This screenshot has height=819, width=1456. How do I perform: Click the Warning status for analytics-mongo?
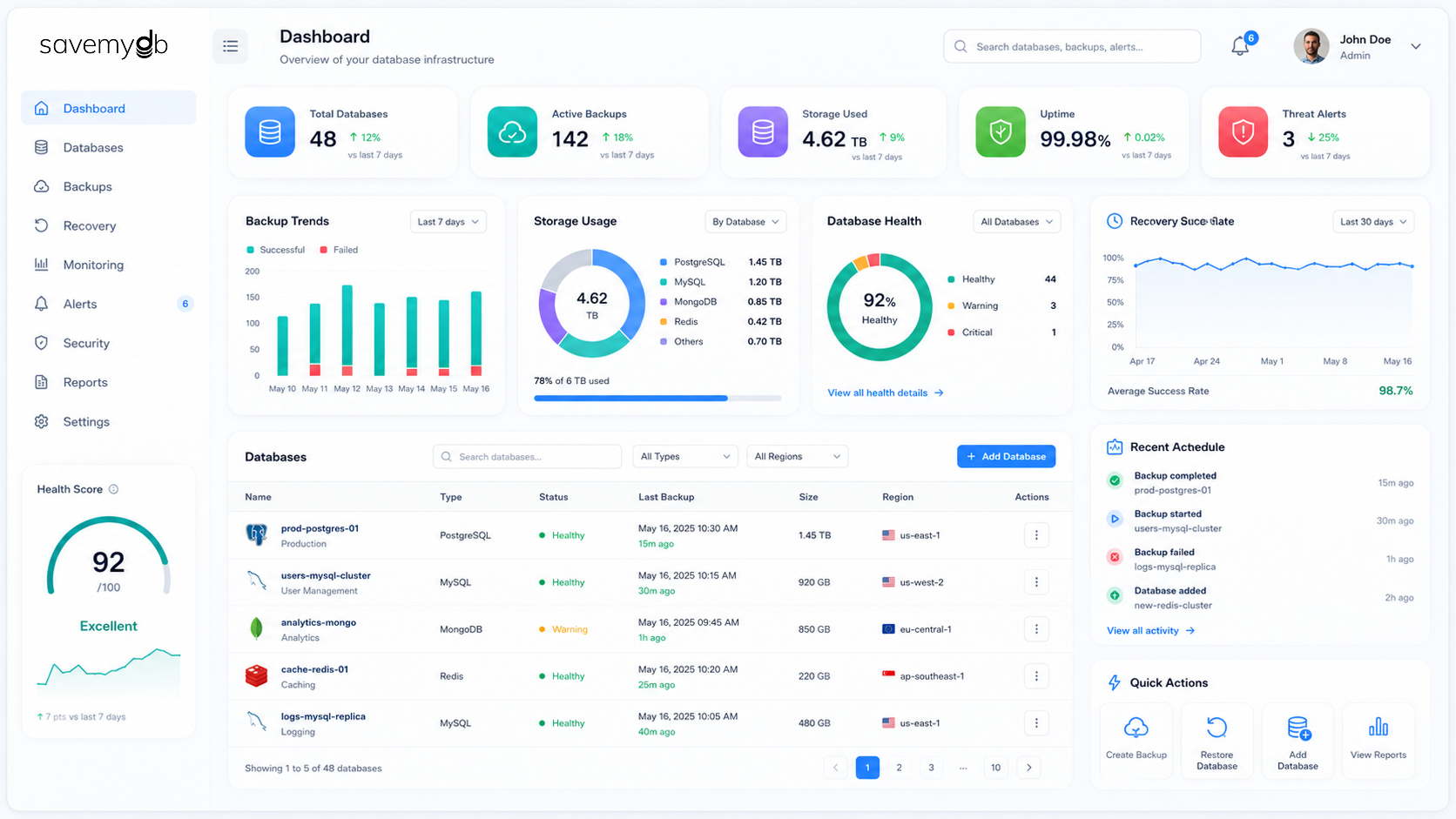(x=563, y=629)
